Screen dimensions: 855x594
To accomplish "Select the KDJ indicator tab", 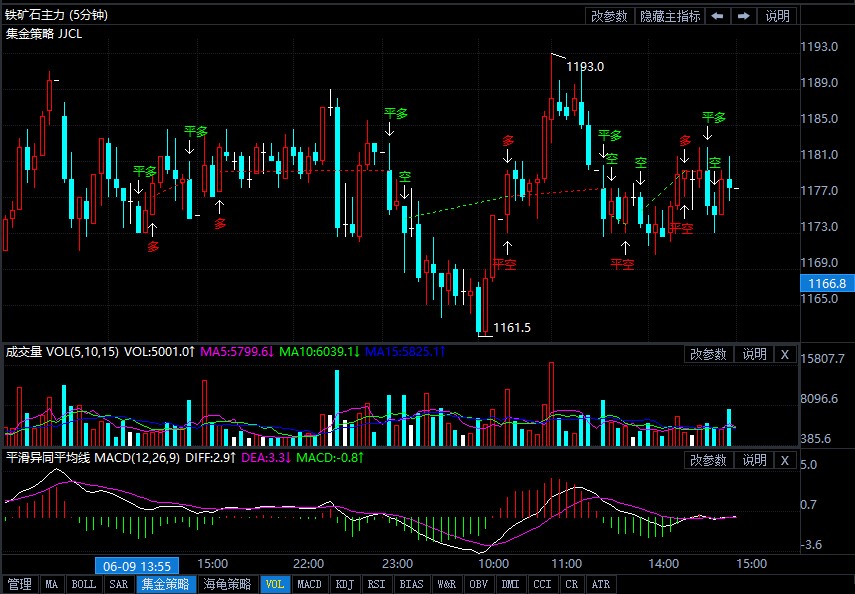I will pos(344,584).
